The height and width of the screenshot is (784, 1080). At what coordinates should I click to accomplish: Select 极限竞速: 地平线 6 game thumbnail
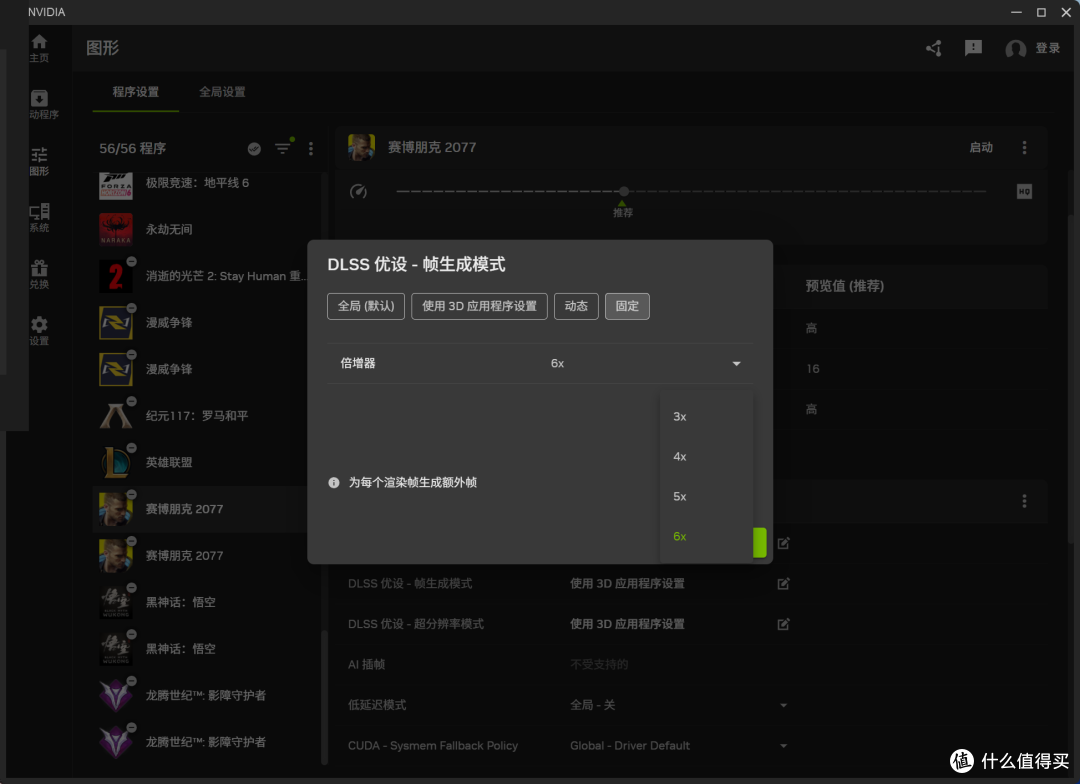click(116, 184)
